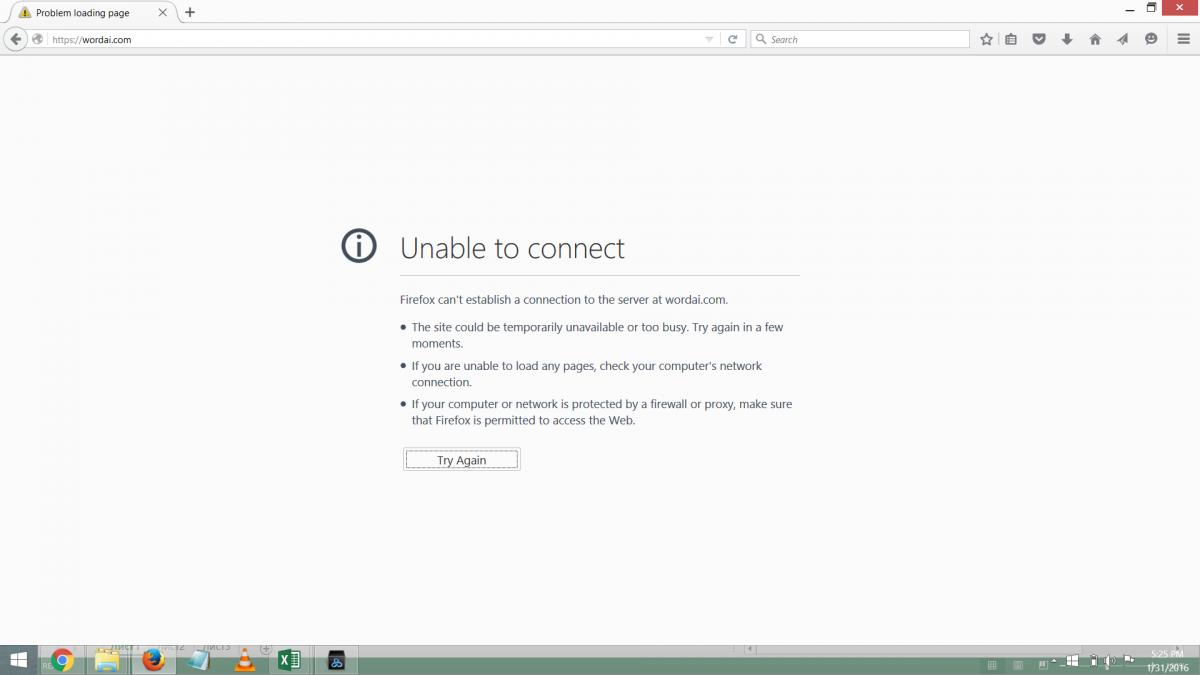Image resolution: width=1200 pixels, height=675 pixels.
Task: Open Excel from the taskbar
Action: 289,660
